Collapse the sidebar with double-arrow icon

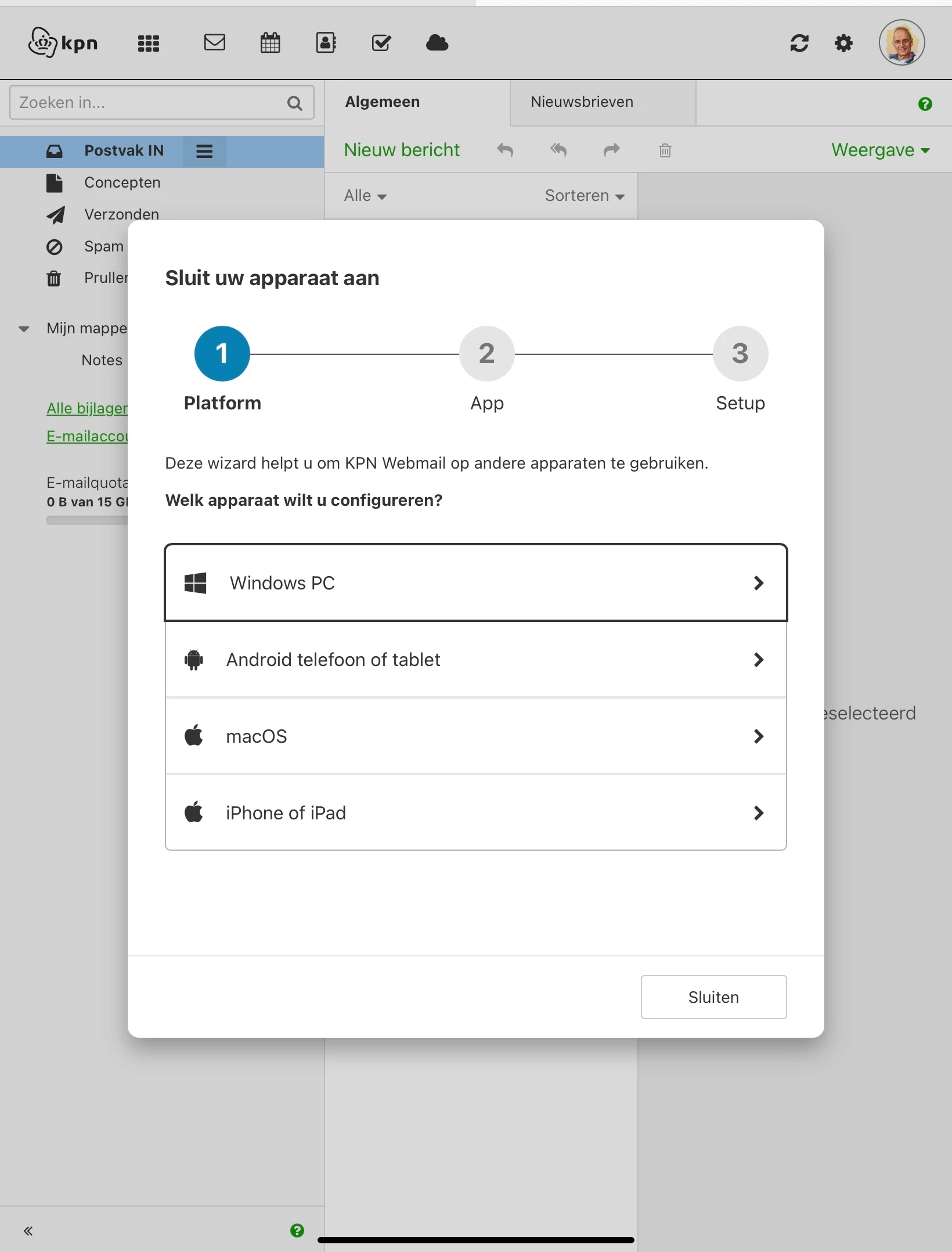(x=28, y=1231)
